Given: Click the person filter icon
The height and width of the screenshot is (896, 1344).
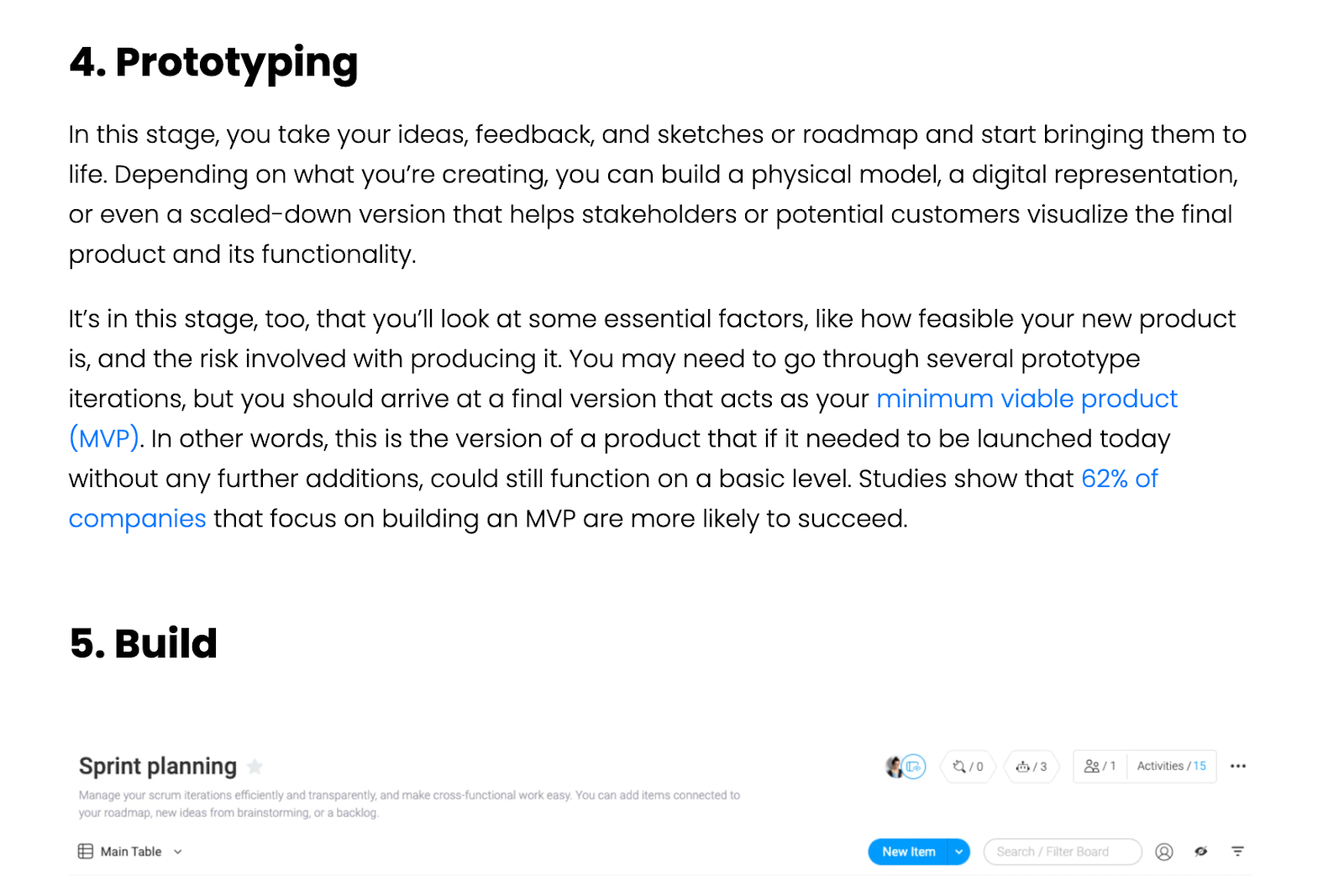Looking at the screenshot, I should [x=1163, y=851].
